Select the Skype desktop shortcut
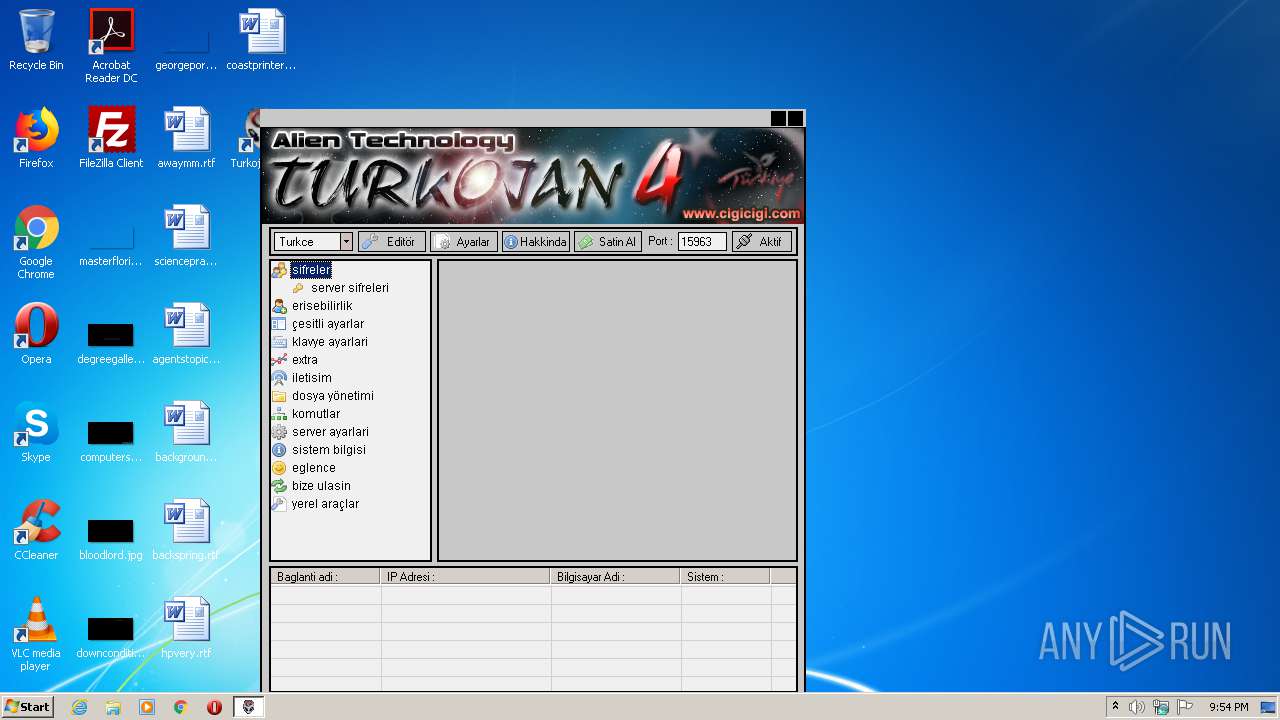 (x=36, y=432)
